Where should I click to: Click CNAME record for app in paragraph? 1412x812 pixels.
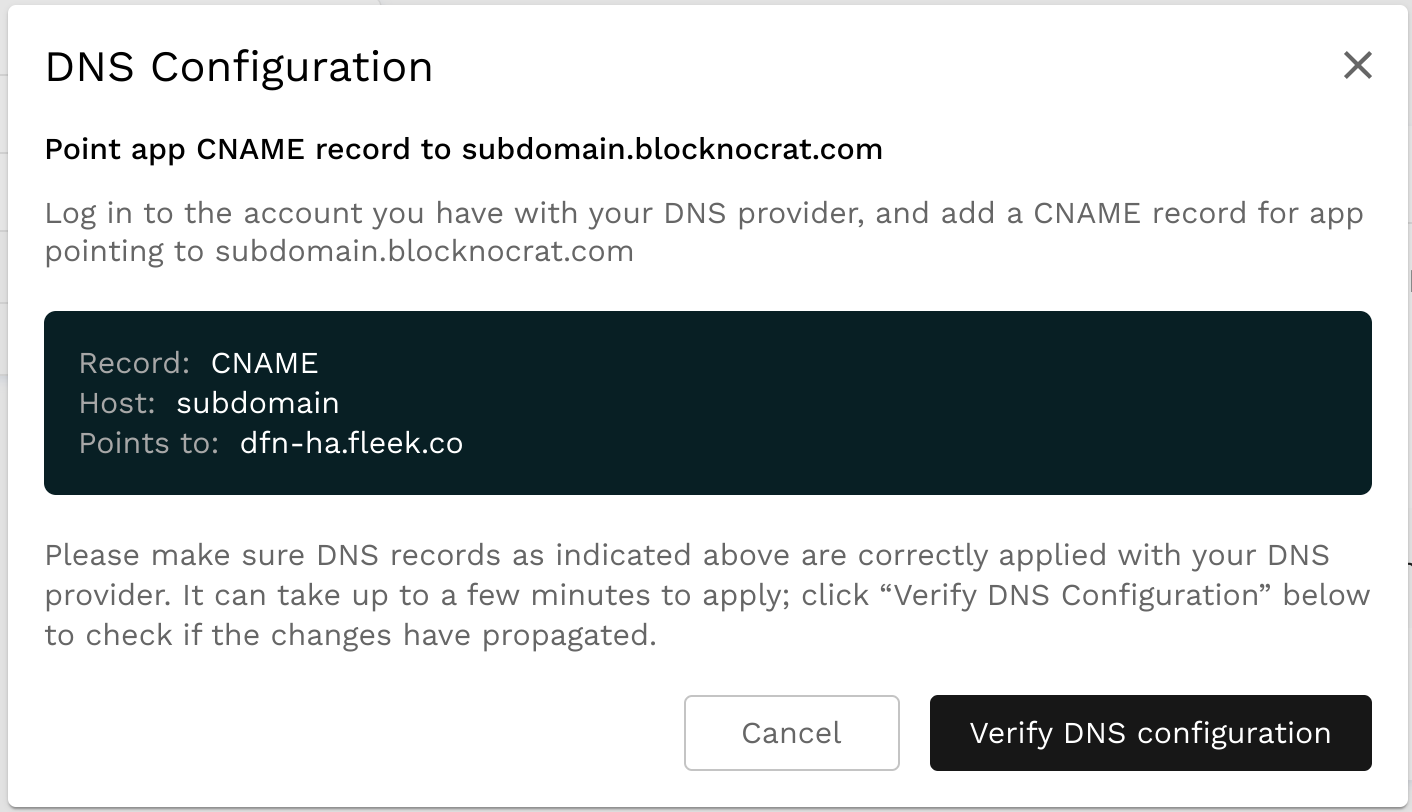(x=1198, y=214)
